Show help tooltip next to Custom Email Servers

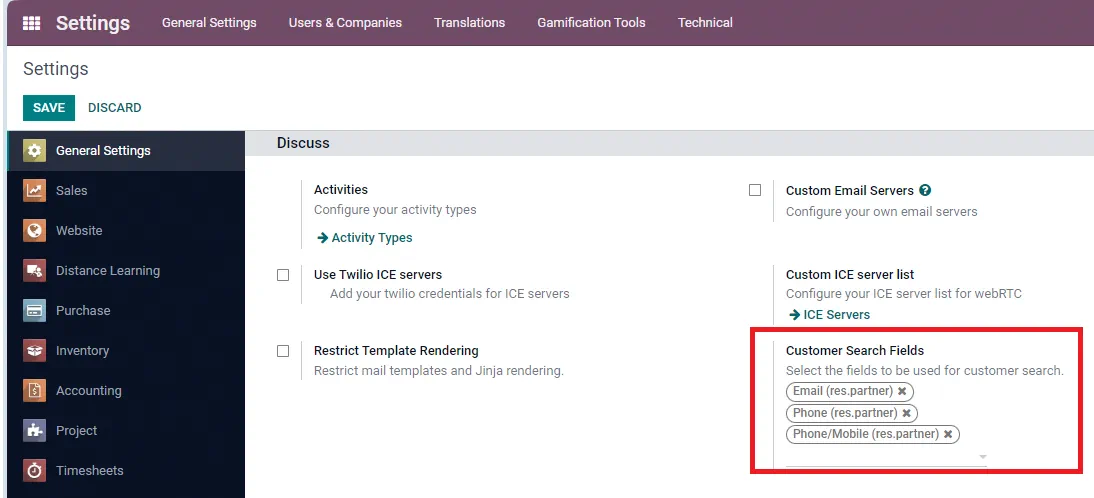click(x=925, y=190)
